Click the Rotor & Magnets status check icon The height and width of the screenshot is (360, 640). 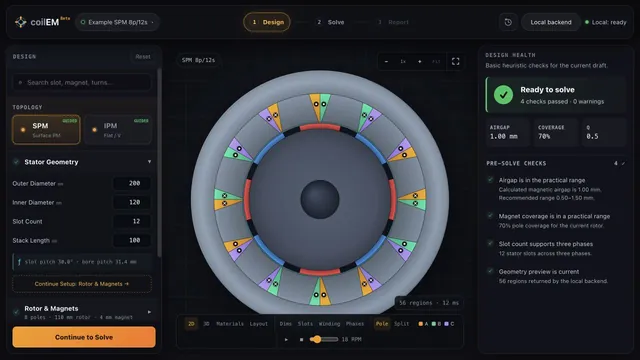(x=16, y=312)
